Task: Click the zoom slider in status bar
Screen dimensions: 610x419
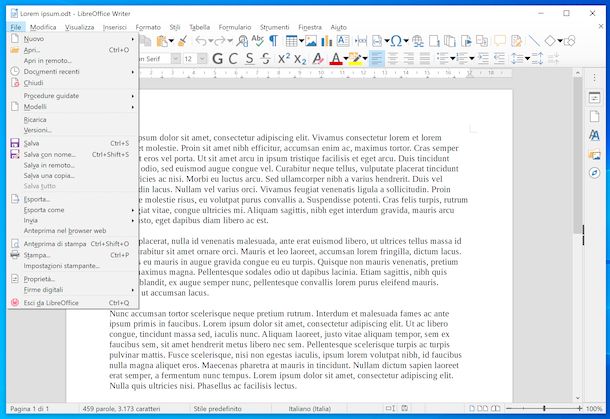Action: tap(544, 408)
